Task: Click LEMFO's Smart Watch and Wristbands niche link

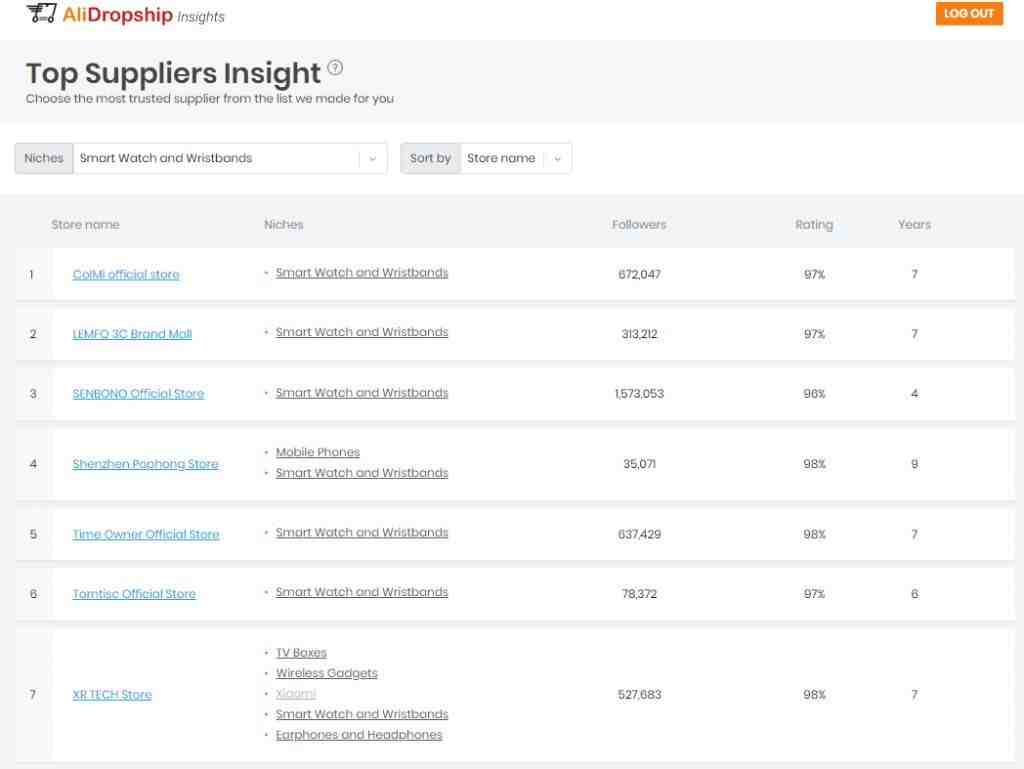Action: (362, 332)
